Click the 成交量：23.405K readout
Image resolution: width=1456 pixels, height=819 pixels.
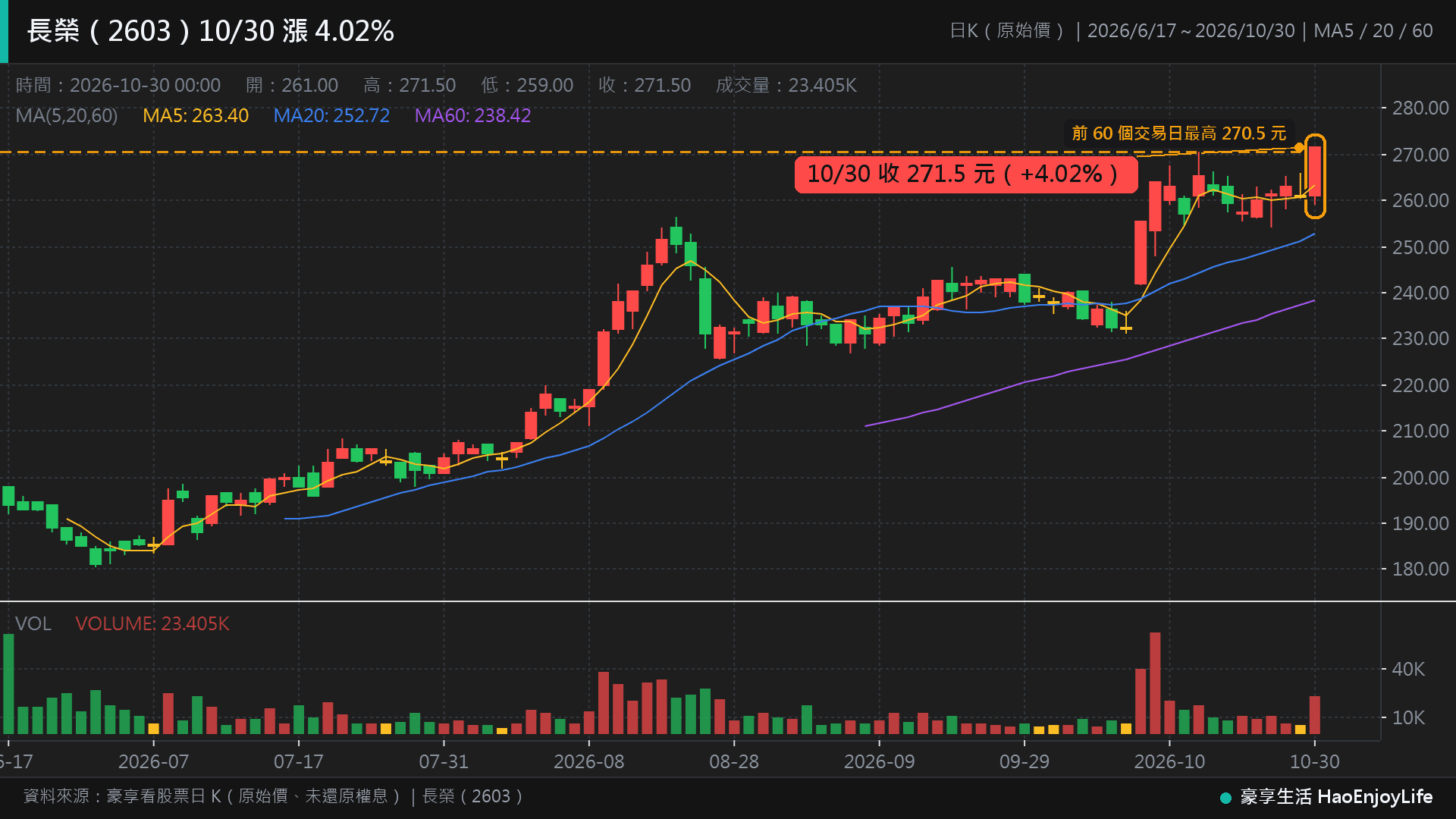point(786,86)
